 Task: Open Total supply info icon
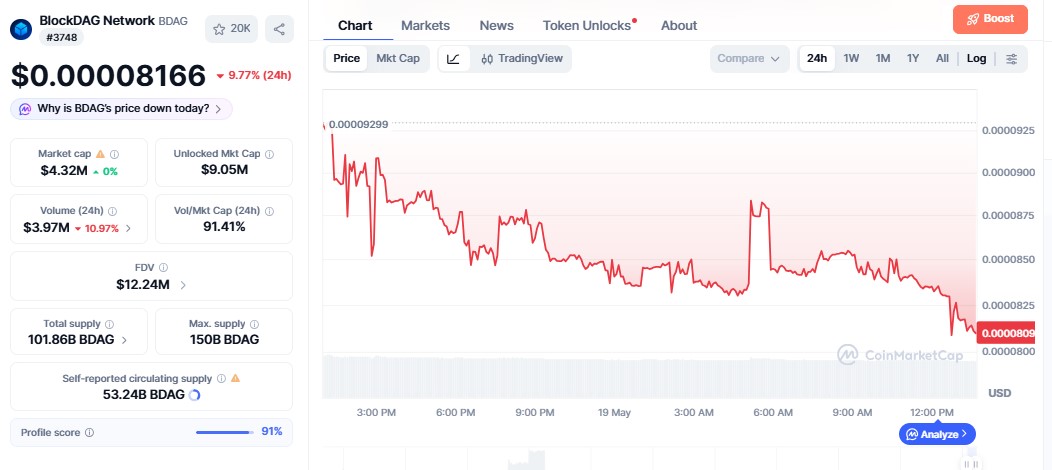click(x=109, y=325)
